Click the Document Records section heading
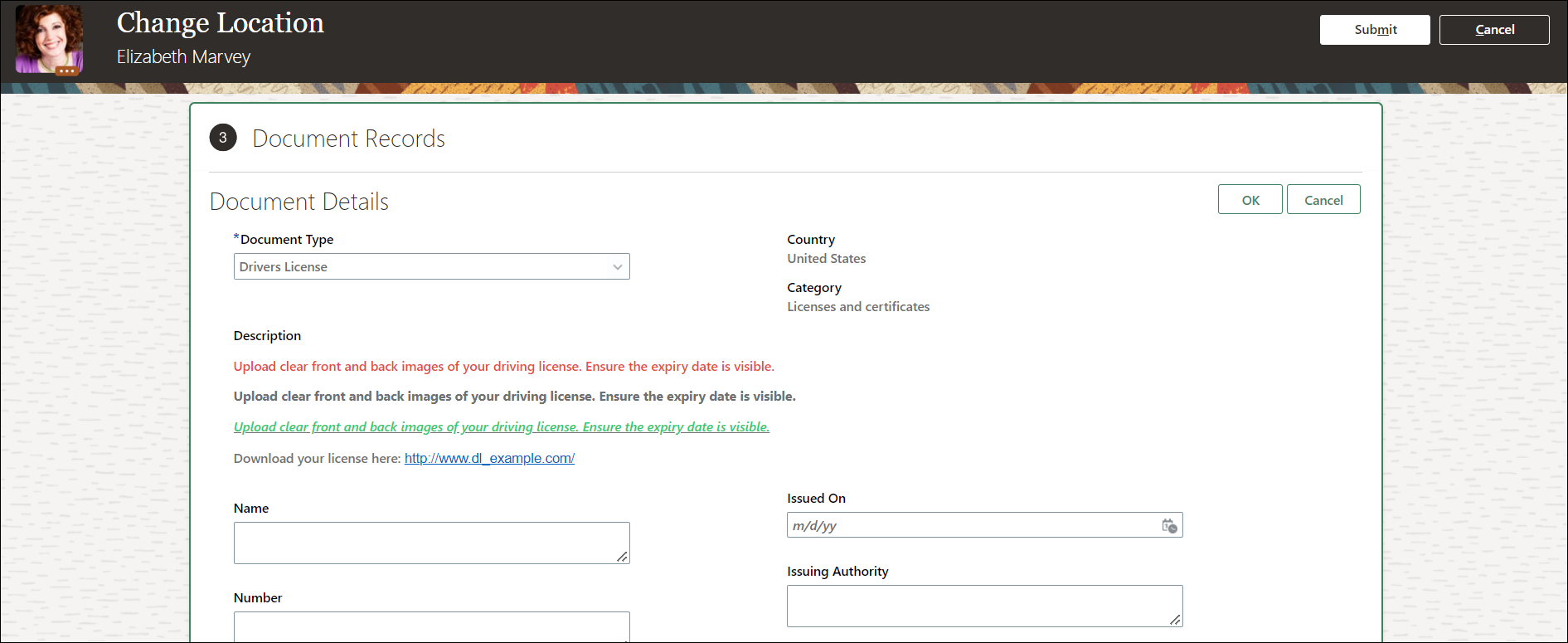 (x=348, y=139)
